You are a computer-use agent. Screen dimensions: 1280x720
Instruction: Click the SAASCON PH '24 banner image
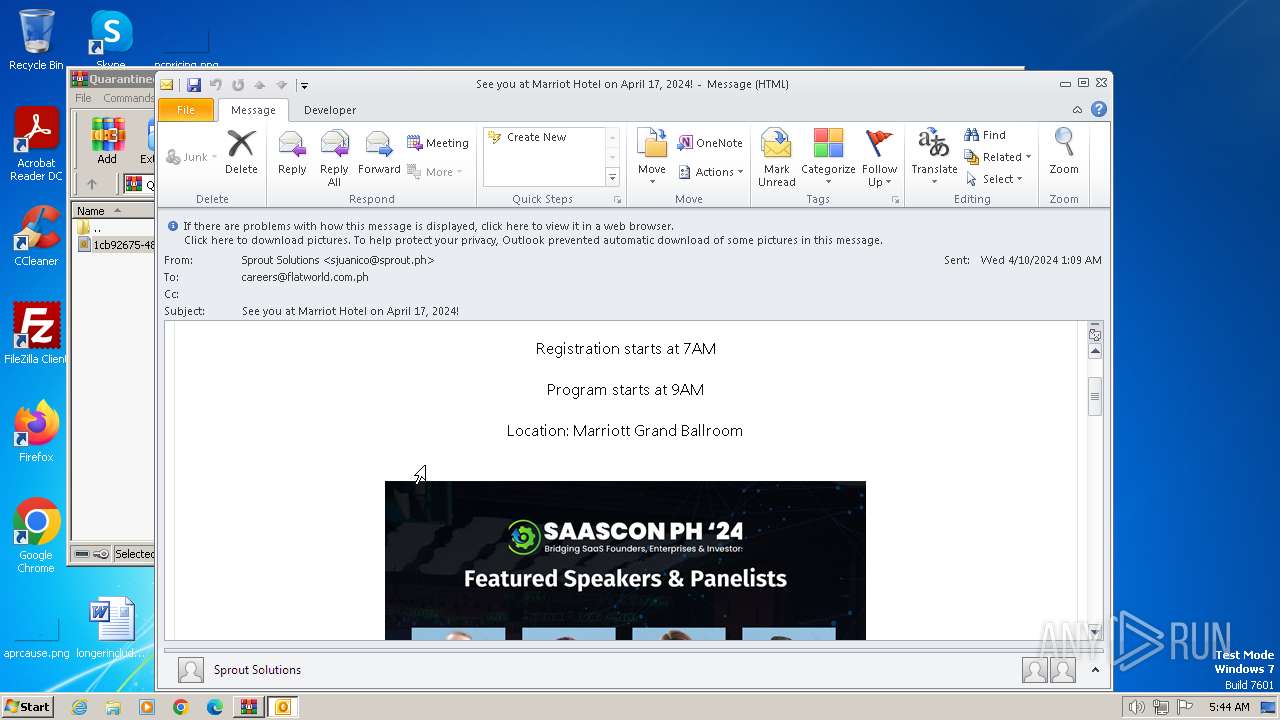pyautogui.click(x=625, y=560)
